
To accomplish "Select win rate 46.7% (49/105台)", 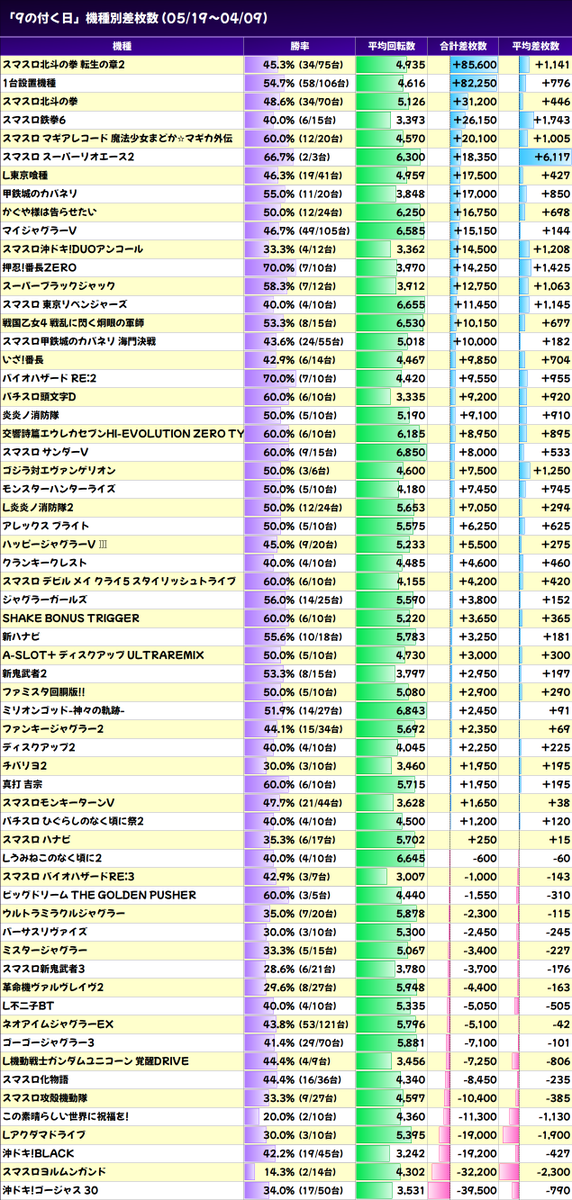I will click(305, 232).
